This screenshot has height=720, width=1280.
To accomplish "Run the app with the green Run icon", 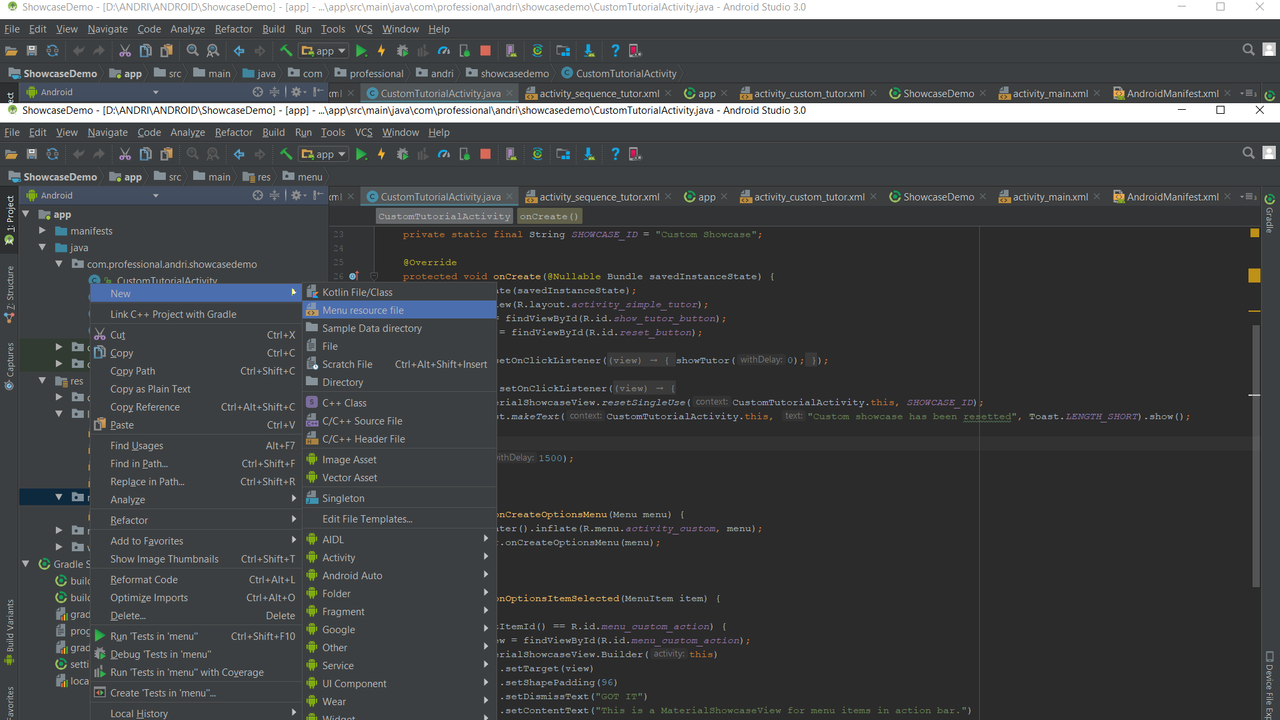I will coord(361,153).
